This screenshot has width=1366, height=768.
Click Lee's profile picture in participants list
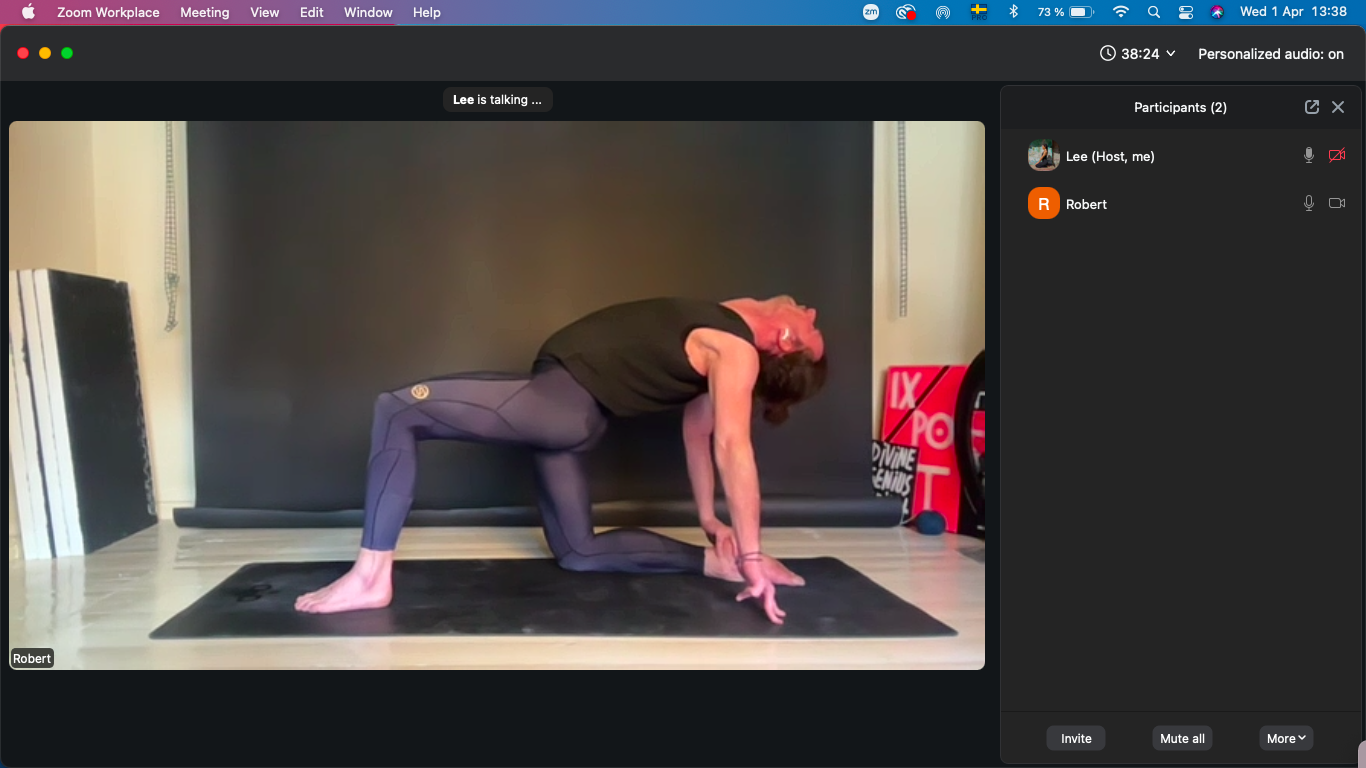(1044, 156)
